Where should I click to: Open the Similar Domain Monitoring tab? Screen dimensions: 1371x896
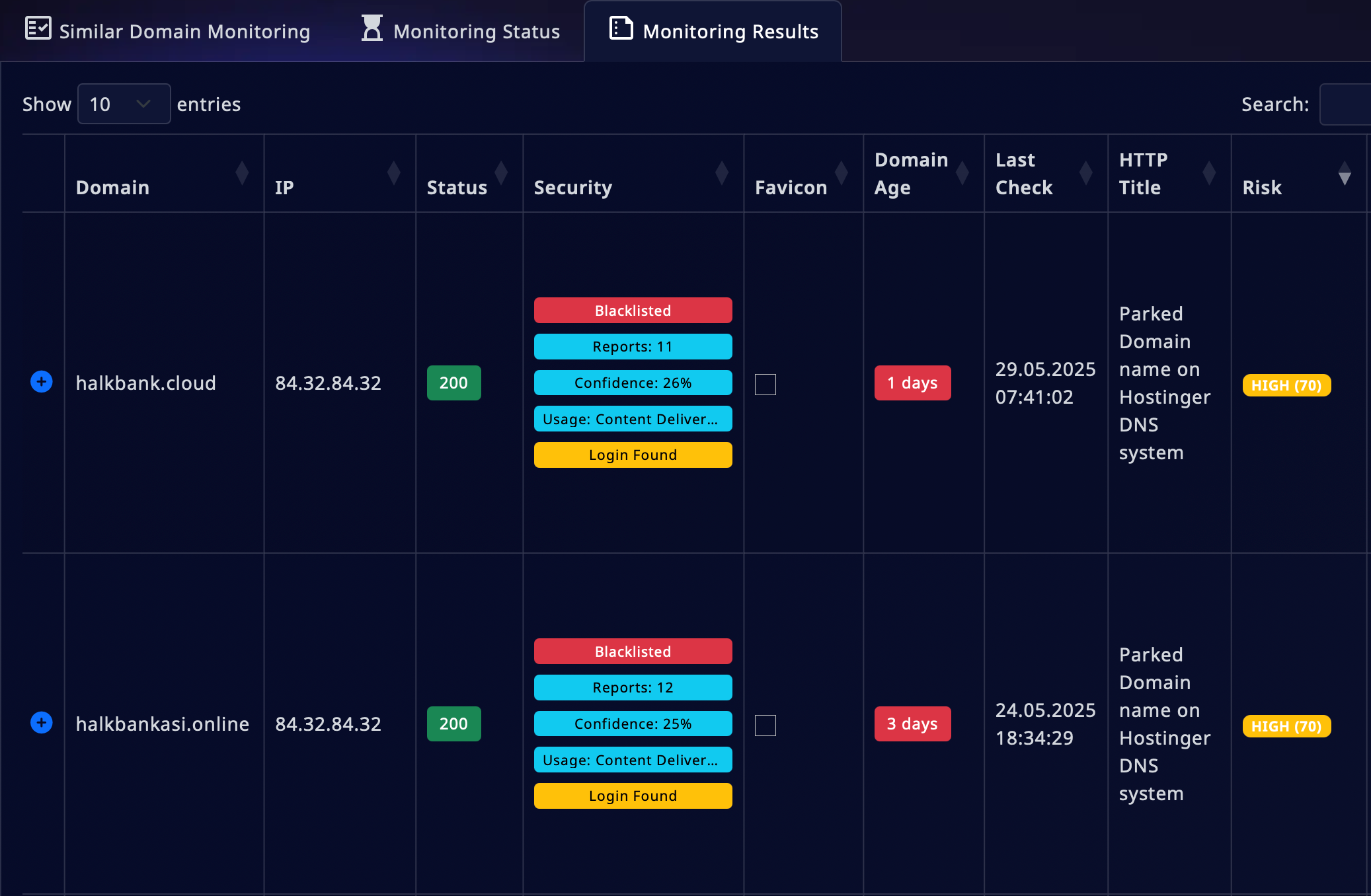[x=168, y=31]
